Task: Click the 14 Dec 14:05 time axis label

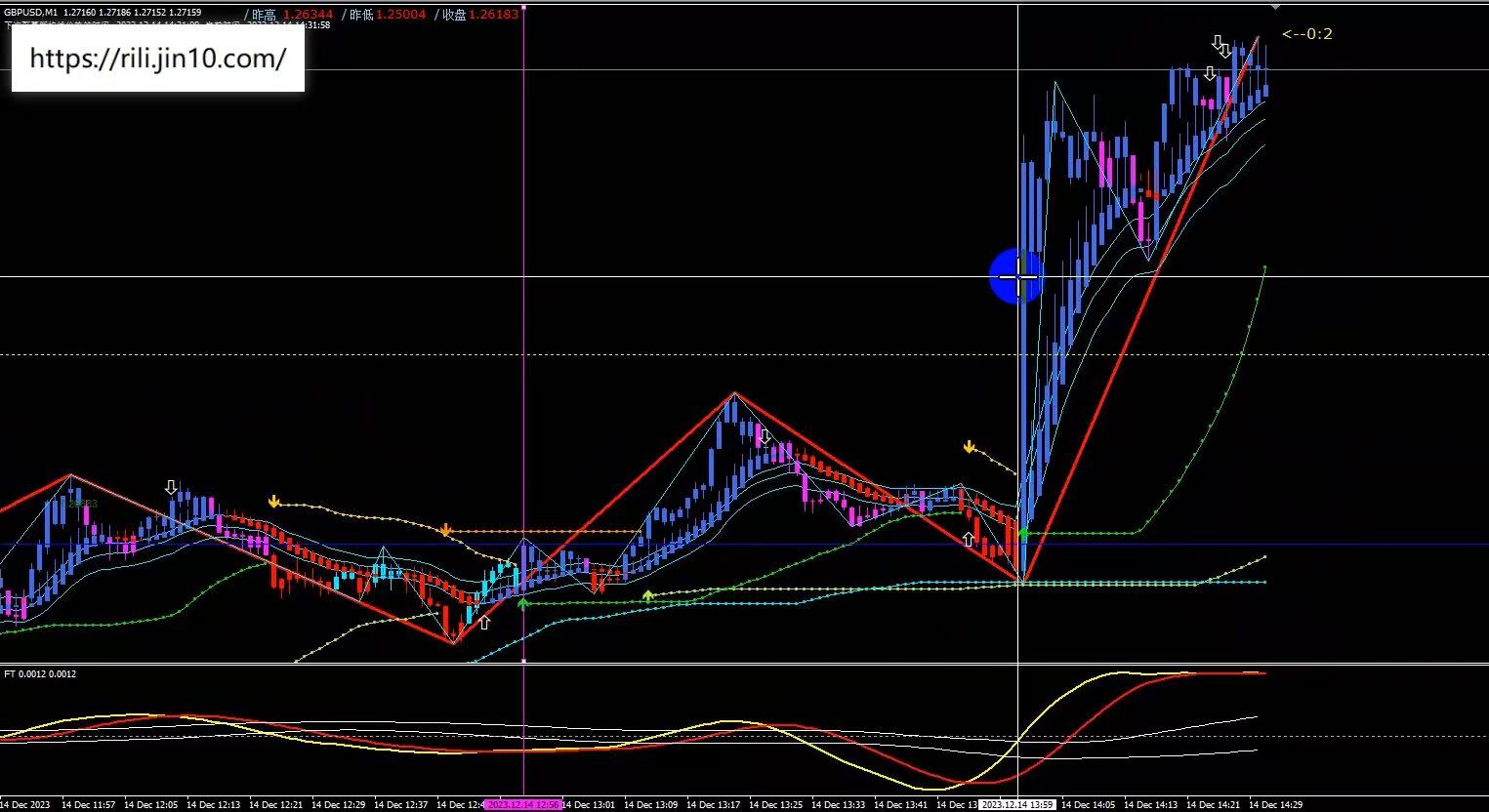Action: pyautogui.click(x=1088, y=805)
